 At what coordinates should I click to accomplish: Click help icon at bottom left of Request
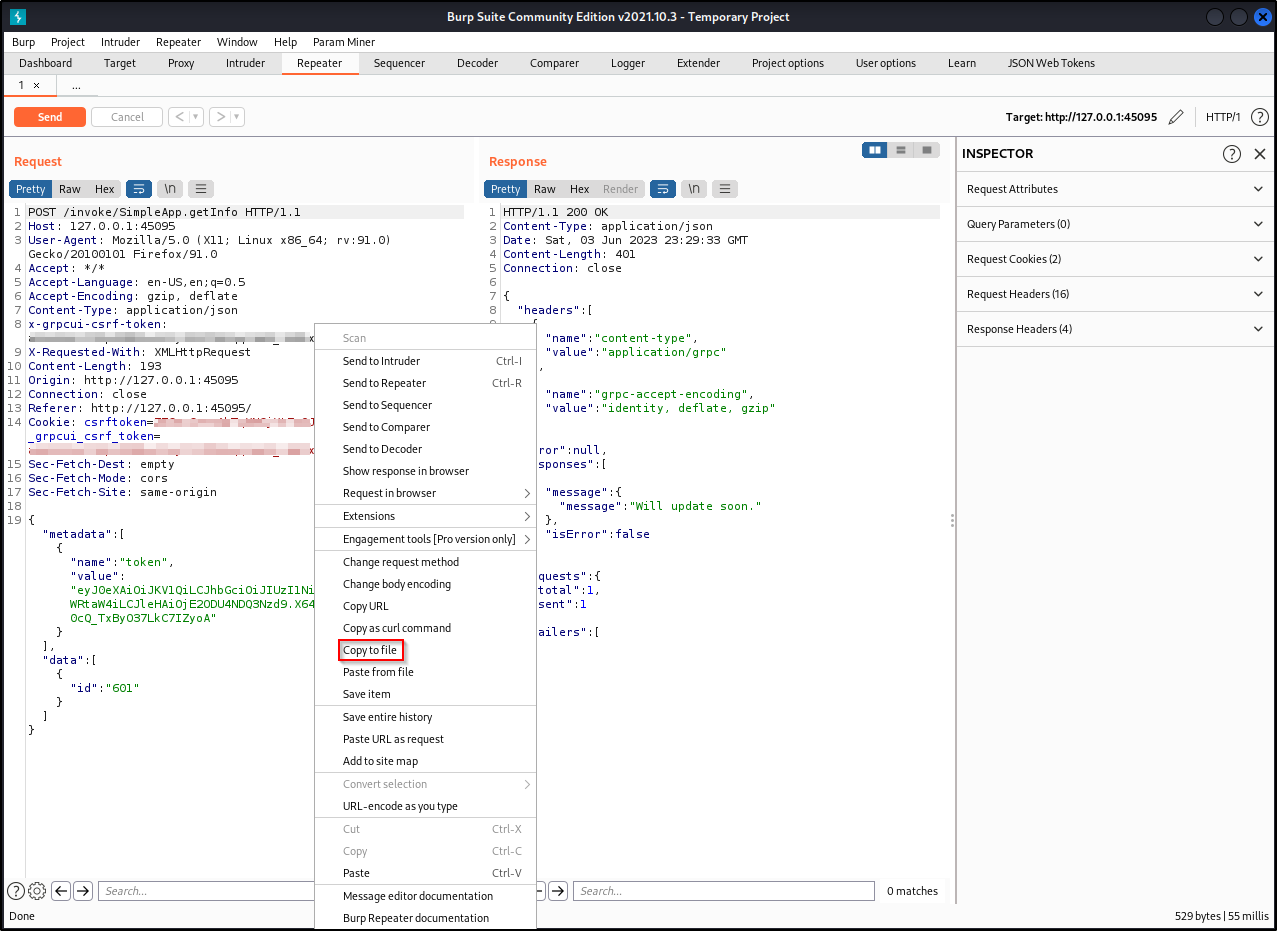click(x=16, y=891)
